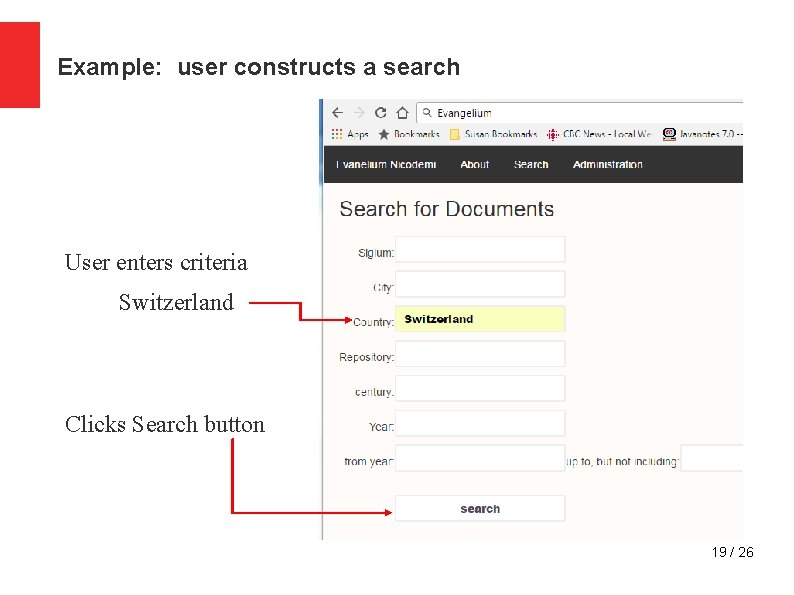Open the Susan Bookmarks folder
Viewport: 794px width, 595px height.
pos(493,134)
